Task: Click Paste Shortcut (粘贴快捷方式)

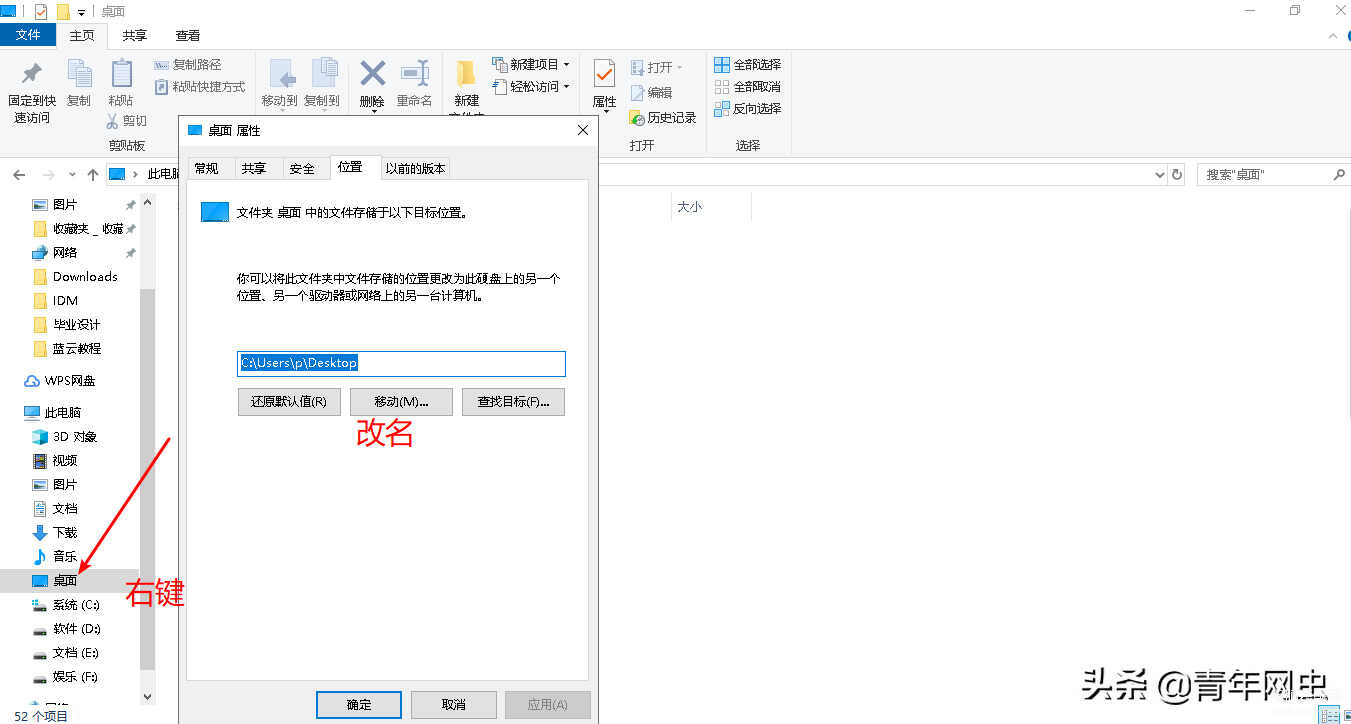Action: click(x=200, y=87)
